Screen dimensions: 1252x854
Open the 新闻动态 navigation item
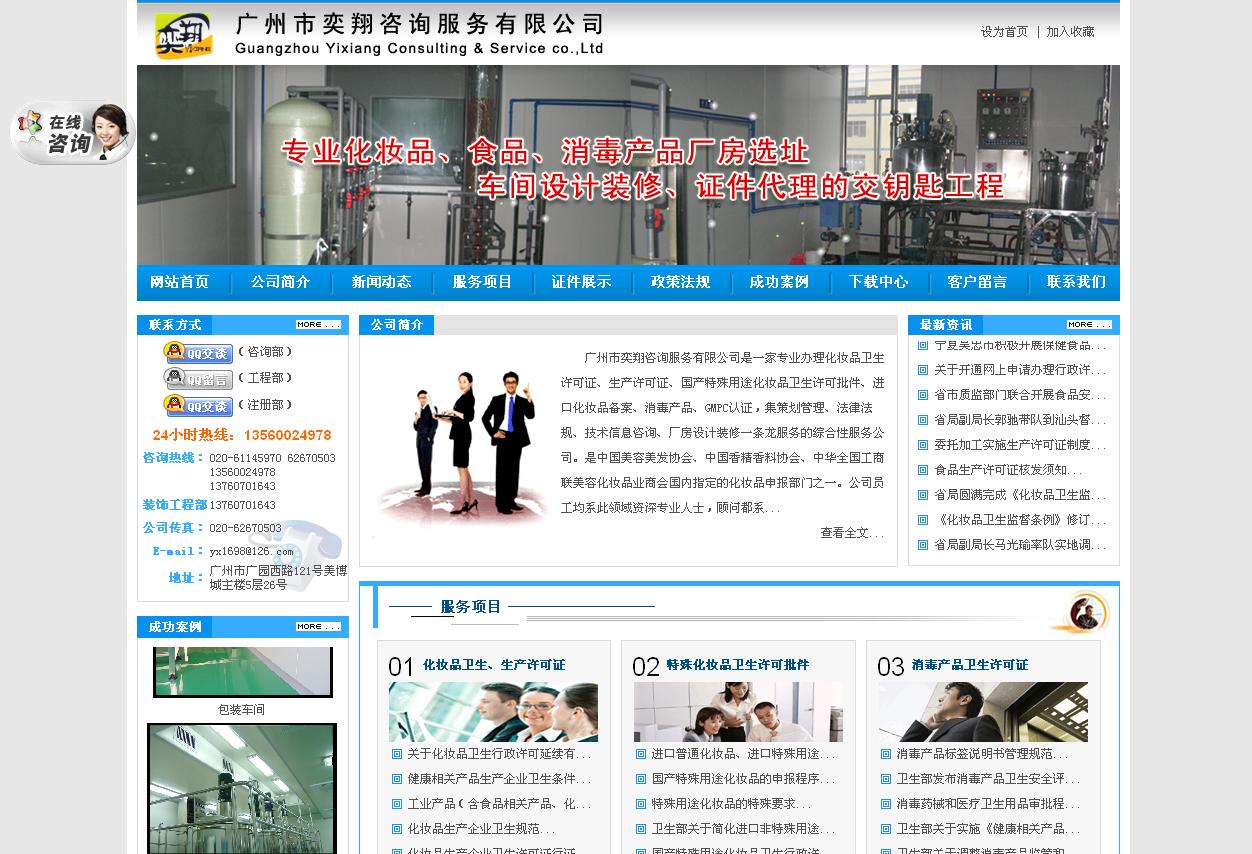point(381,282)
